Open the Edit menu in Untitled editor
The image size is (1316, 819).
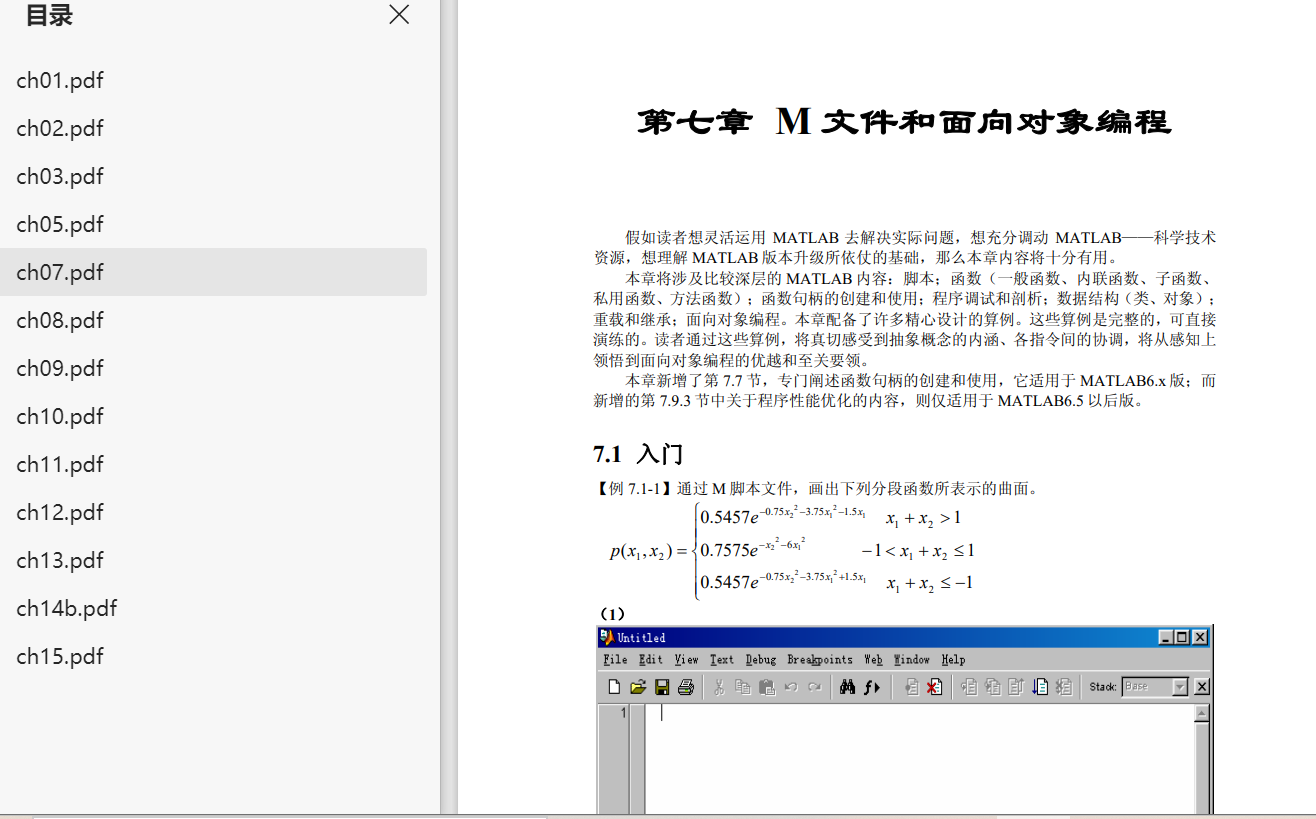pyautogui.click(x=651, y=660)
